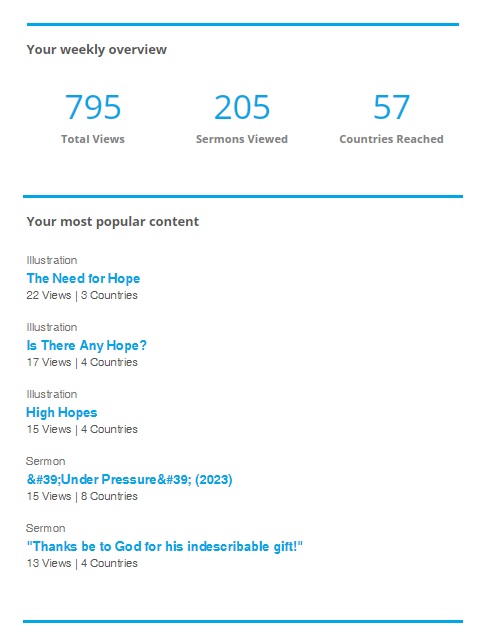Screen dimensions: 481x637
Task: Click the 'Illustration' label above 'The Need for Hope'
Action: click(x=52, y=260)
